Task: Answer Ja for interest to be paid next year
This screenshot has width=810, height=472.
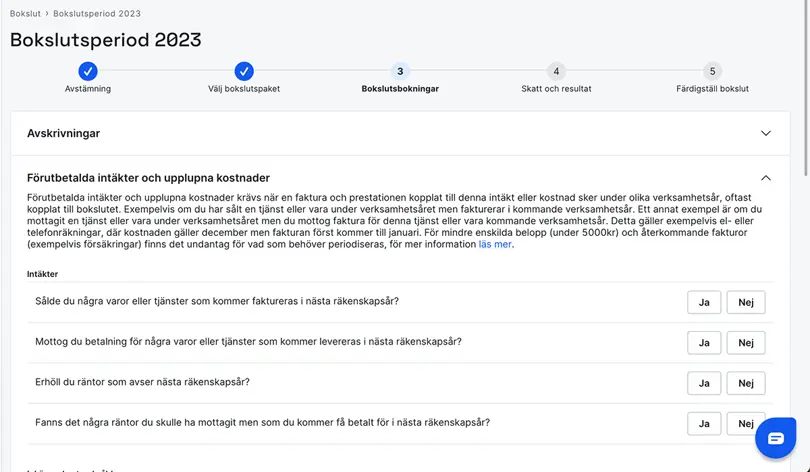Action: 704,423
